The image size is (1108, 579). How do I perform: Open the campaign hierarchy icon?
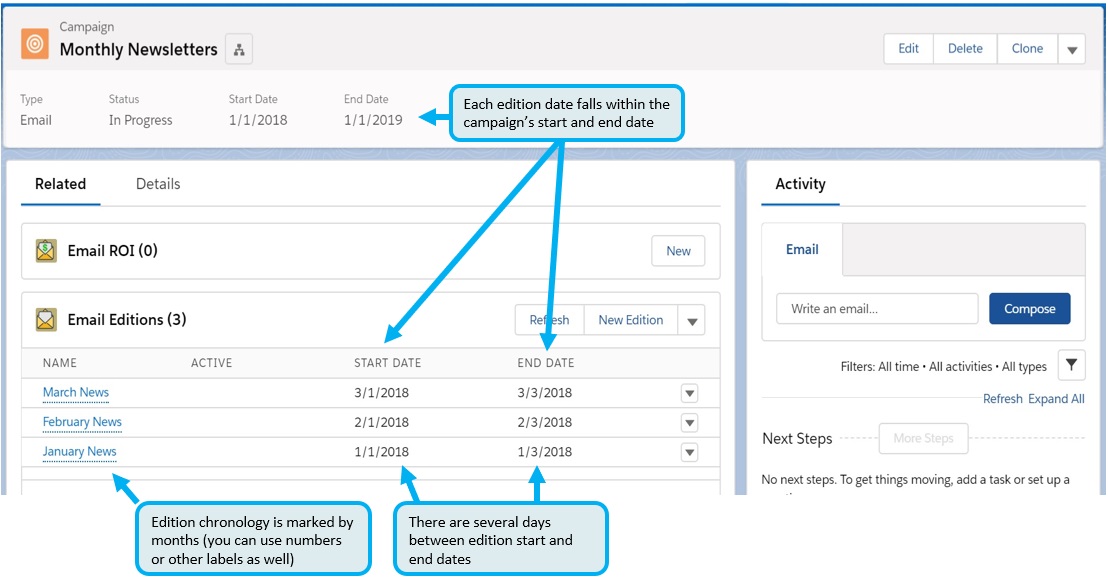(239, 49)
